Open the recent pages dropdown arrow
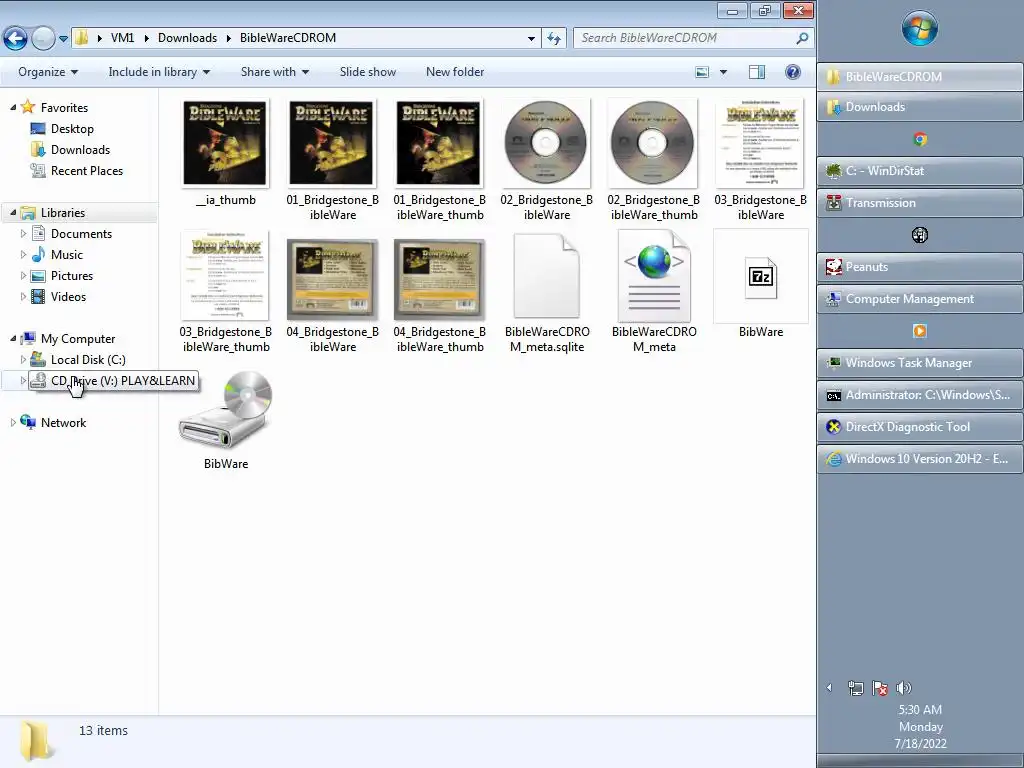Screen dimensions: 1024x768 coord(63,39)
